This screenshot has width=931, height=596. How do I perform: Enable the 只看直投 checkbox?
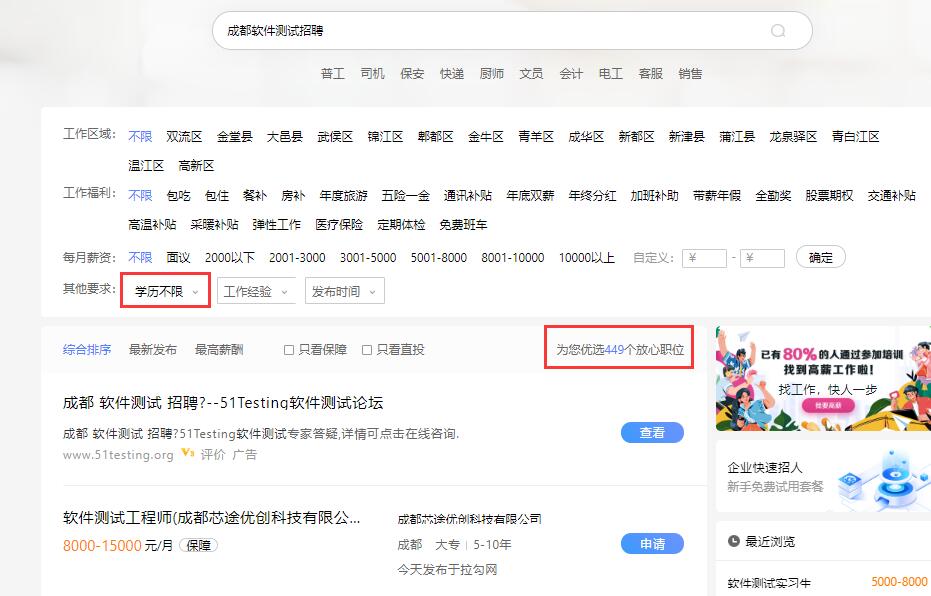tap(367, 350)
